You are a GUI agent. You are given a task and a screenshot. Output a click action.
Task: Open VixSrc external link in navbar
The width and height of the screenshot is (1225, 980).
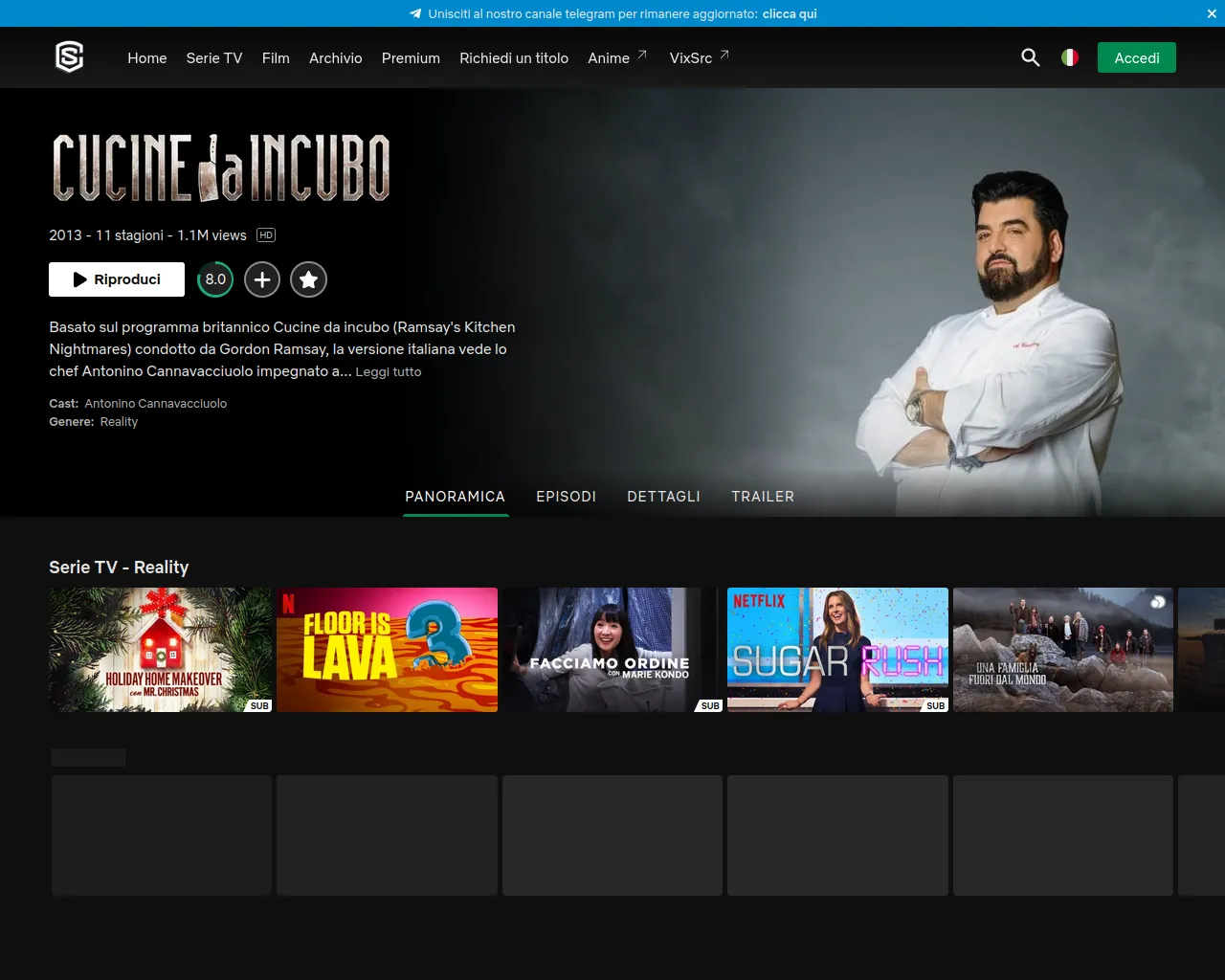tap(699, 57)
